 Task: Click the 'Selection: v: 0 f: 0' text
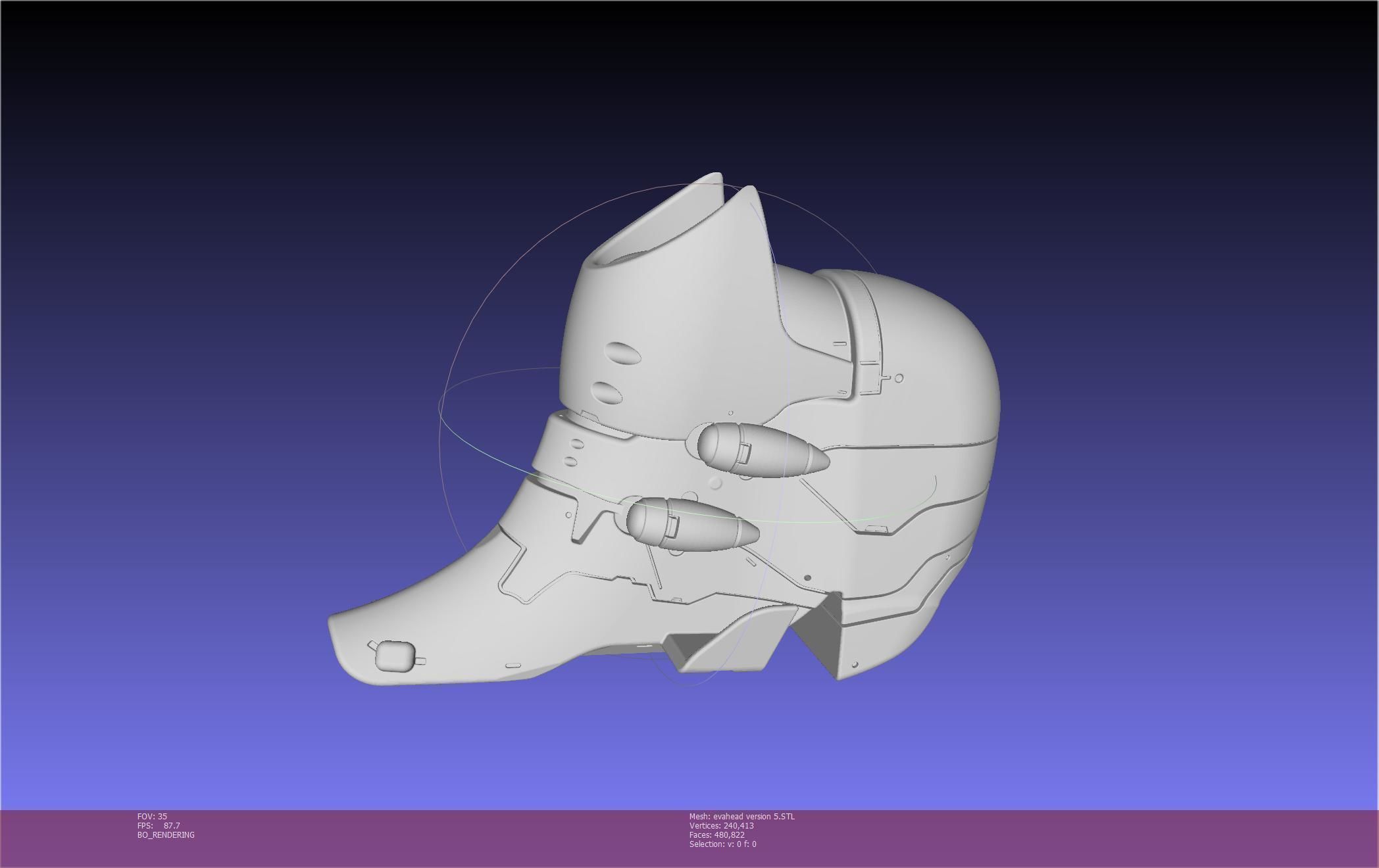pos(722,844)
